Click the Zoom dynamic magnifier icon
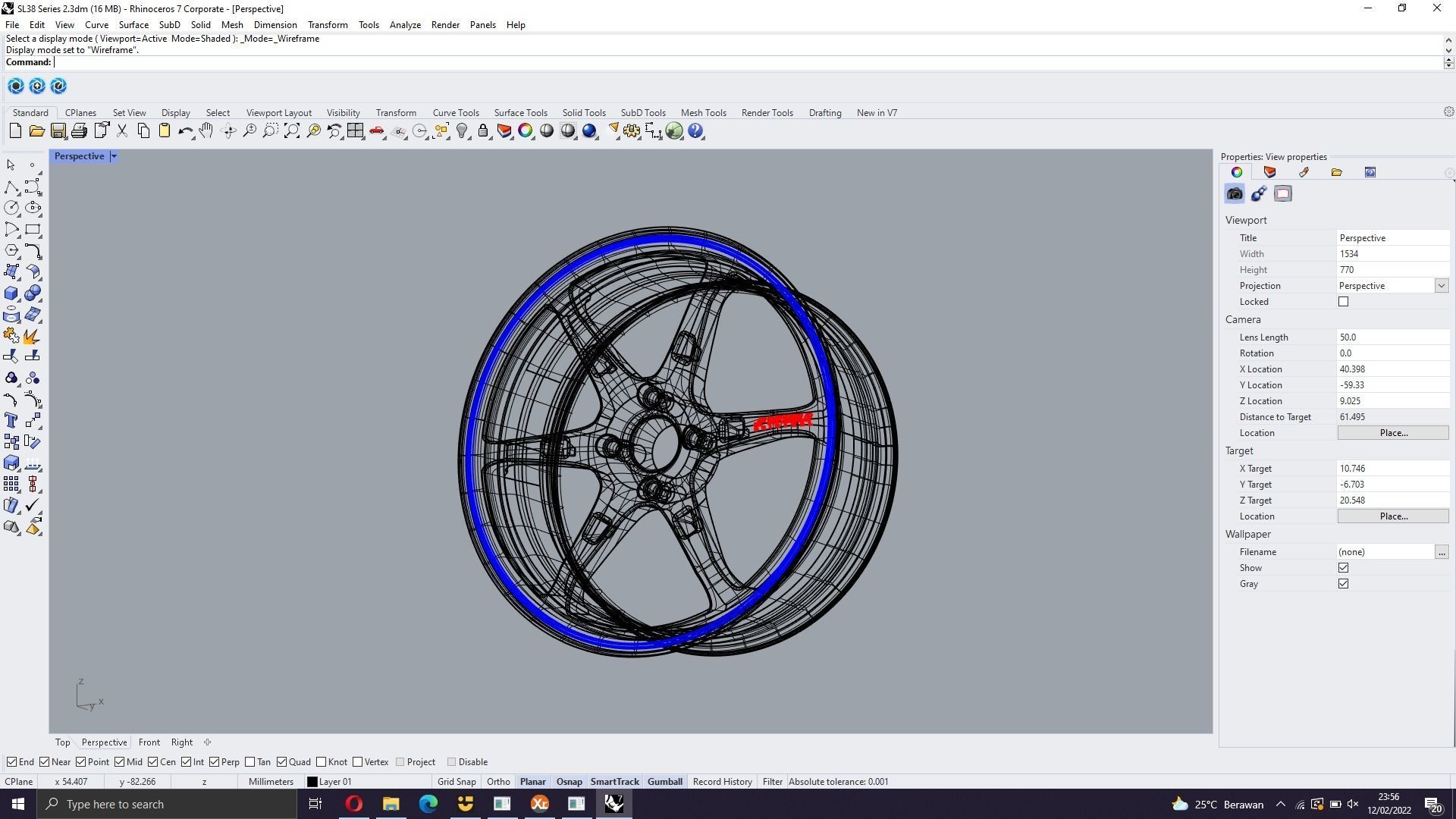This screenshot has height=819, width=1456. 249,131
